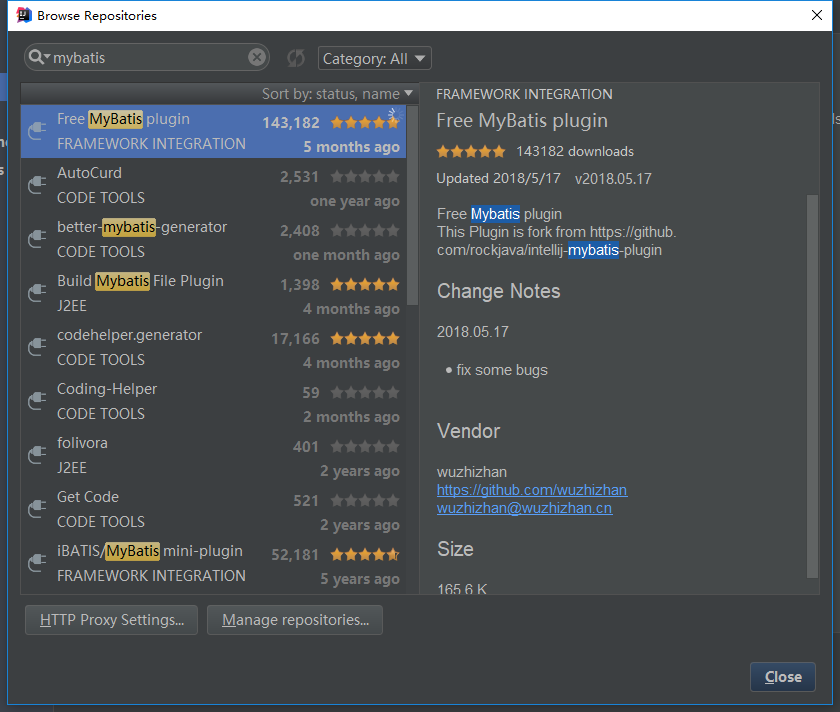Click the Size heading in details

(x=455, y=549)
